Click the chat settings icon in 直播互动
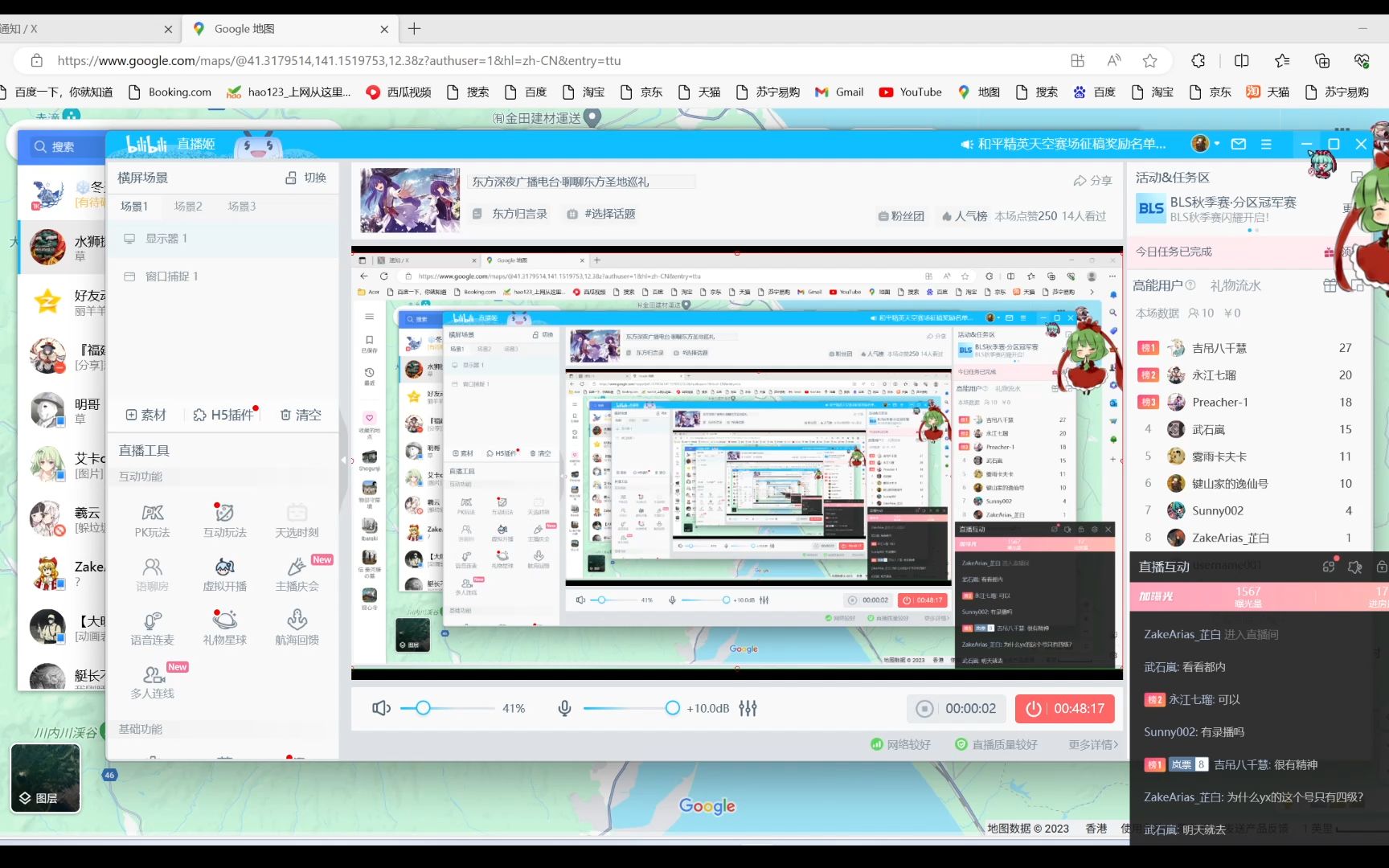1389x868 pixels. coord(1355,567)
